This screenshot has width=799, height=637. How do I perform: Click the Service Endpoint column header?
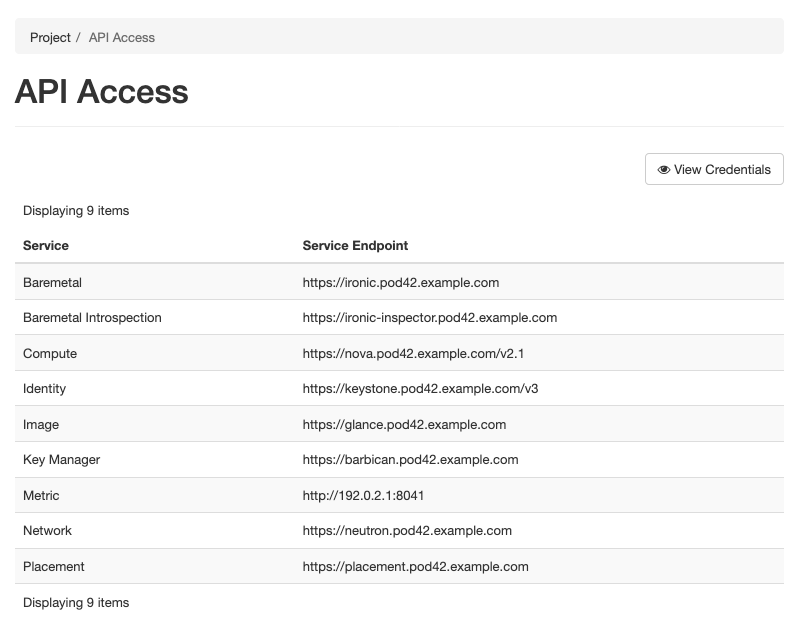click(x=355, y=245)
